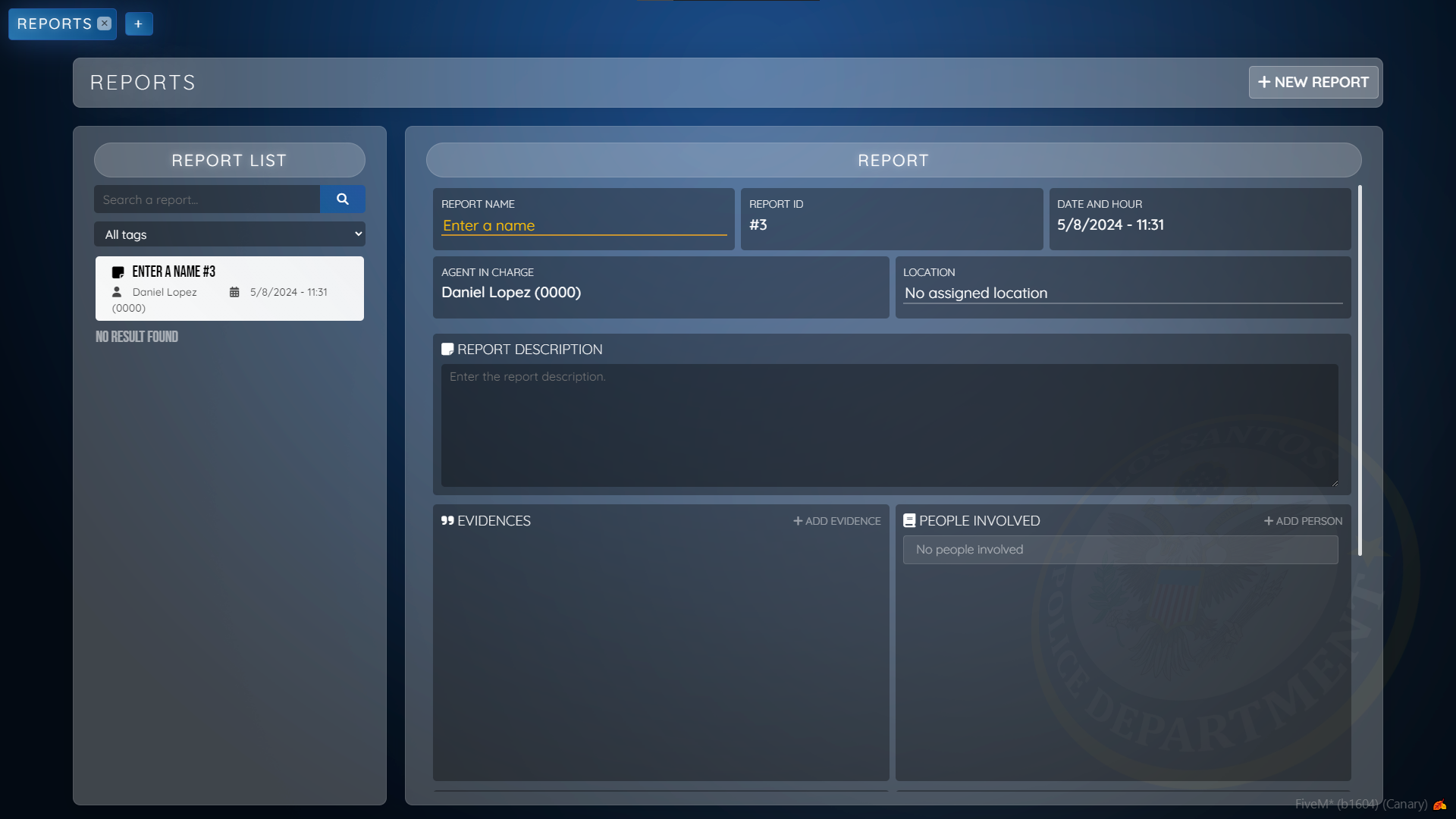Click into the report description textarea

pyautogui.click(x=889, y=425)
